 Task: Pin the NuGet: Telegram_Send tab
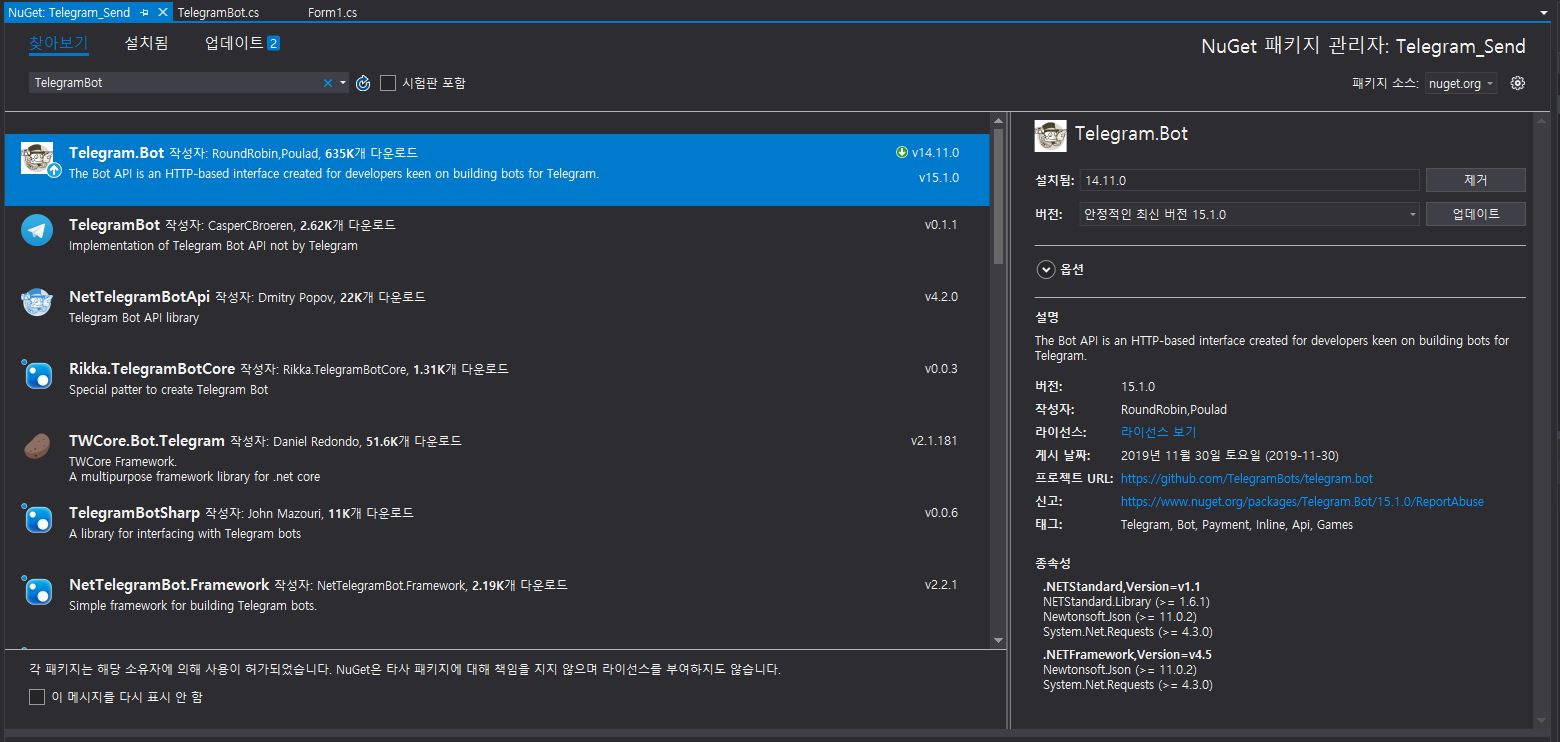click(146, 13)
